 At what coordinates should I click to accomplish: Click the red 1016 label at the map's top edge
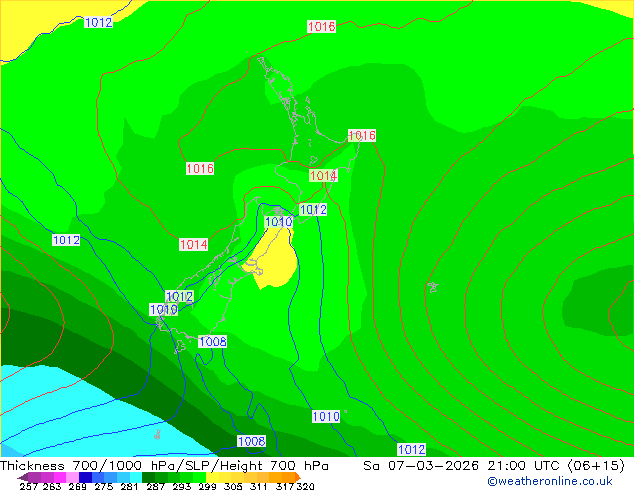click(x=321, y=26)
